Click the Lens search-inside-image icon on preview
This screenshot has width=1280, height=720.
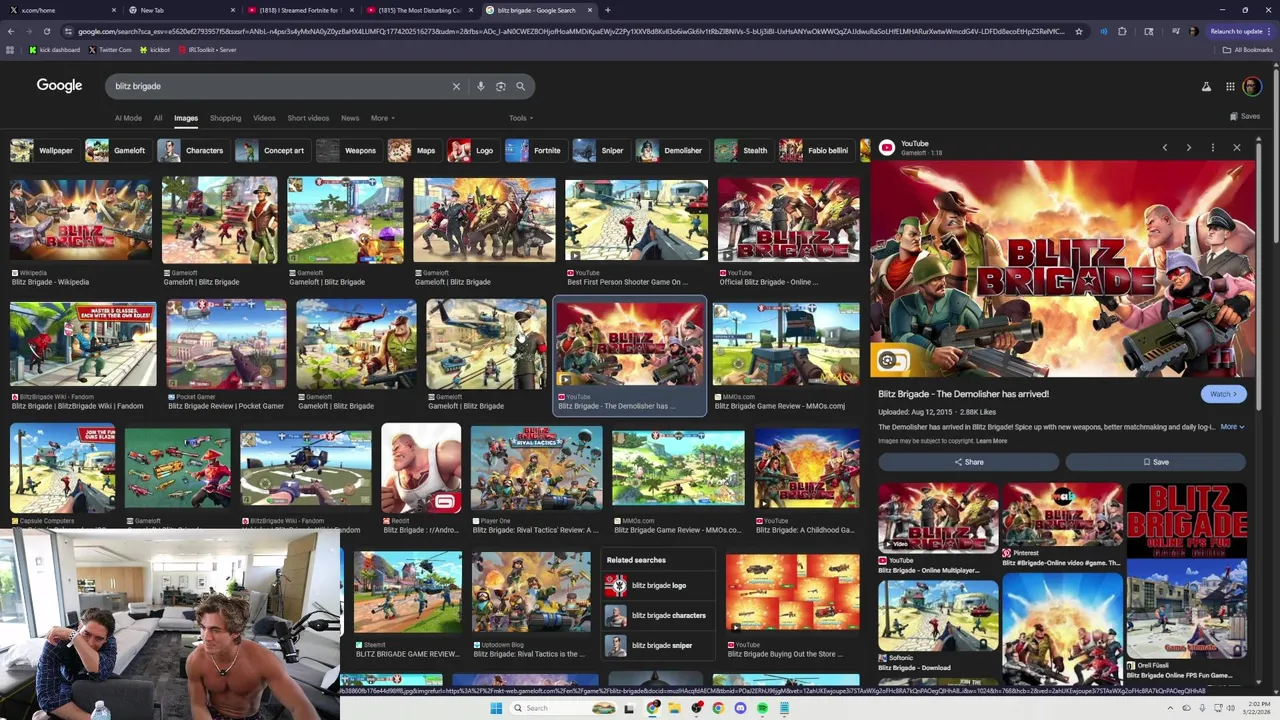[888, 361]
